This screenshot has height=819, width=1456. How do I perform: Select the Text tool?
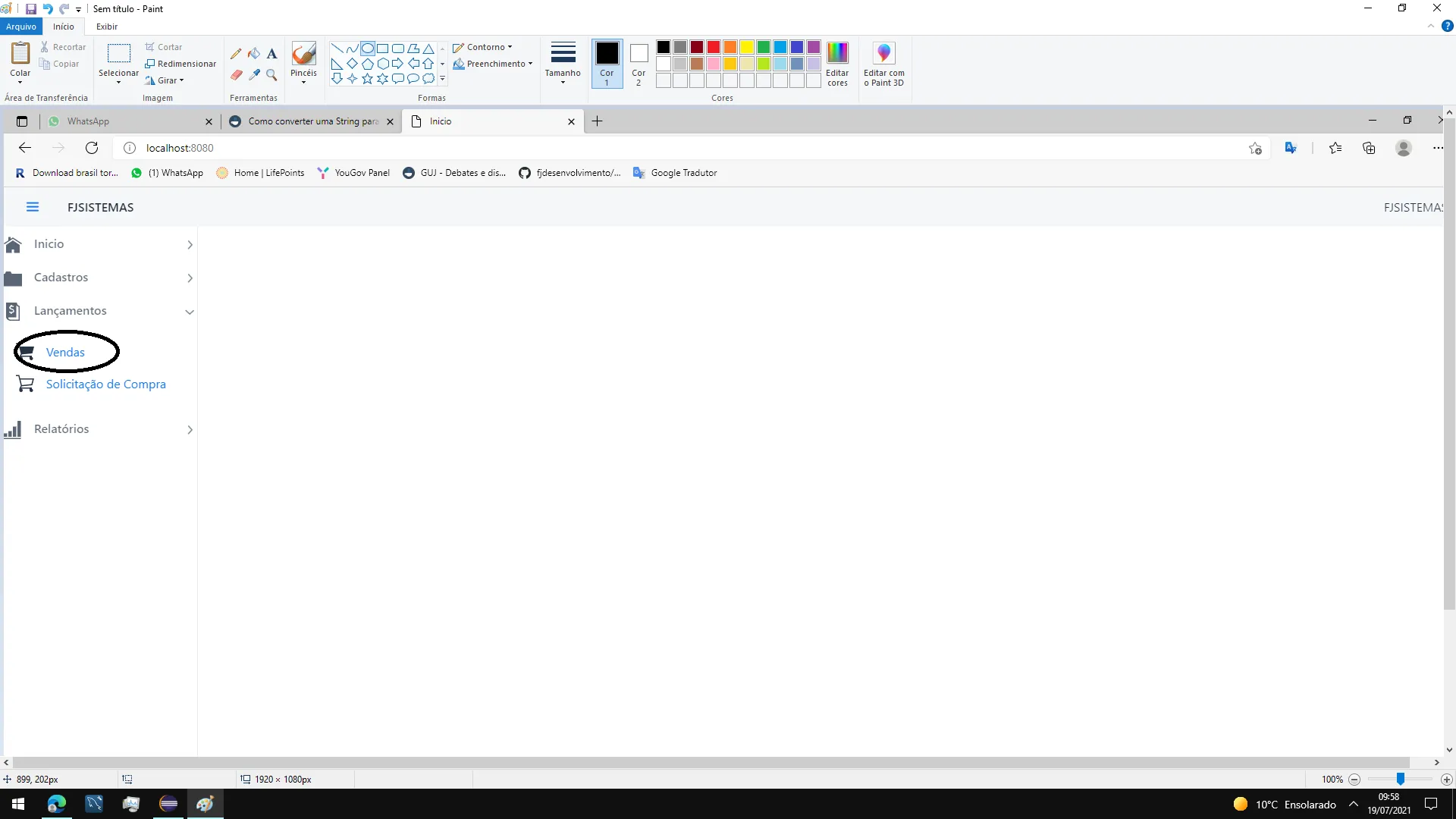[271, 54]
